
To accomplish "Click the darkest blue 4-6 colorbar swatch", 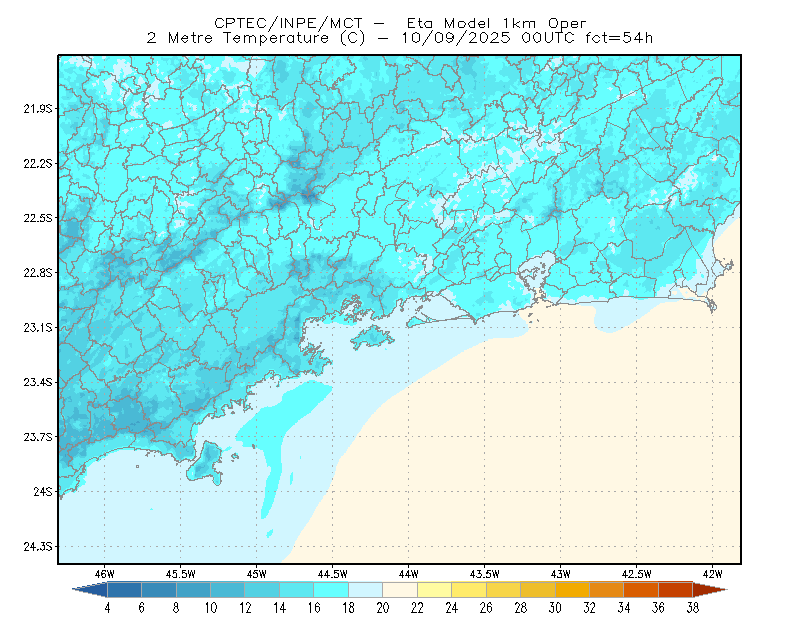I will [x=124, y=590].
